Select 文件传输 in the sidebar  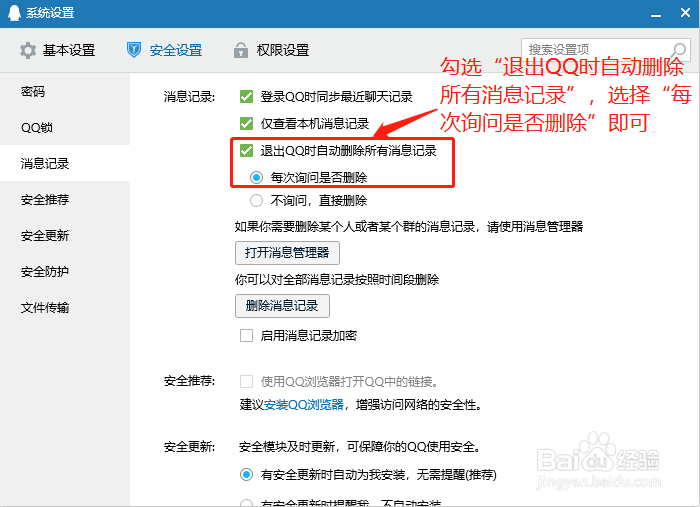(65, 308)
